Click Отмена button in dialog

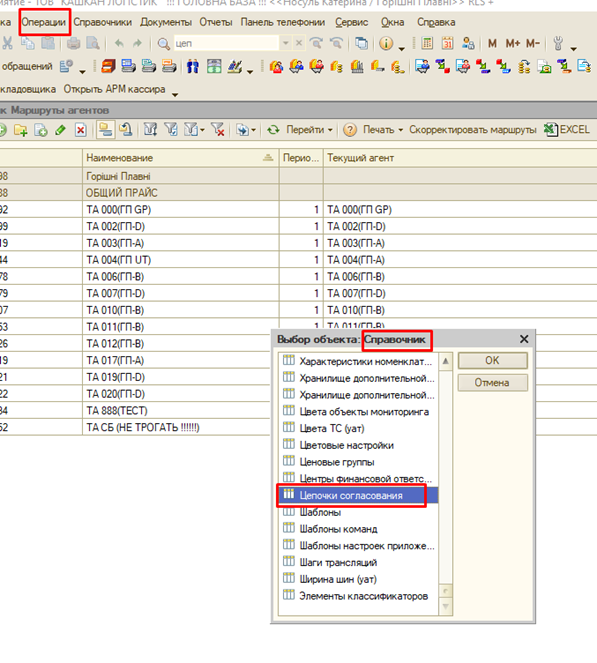493,383
